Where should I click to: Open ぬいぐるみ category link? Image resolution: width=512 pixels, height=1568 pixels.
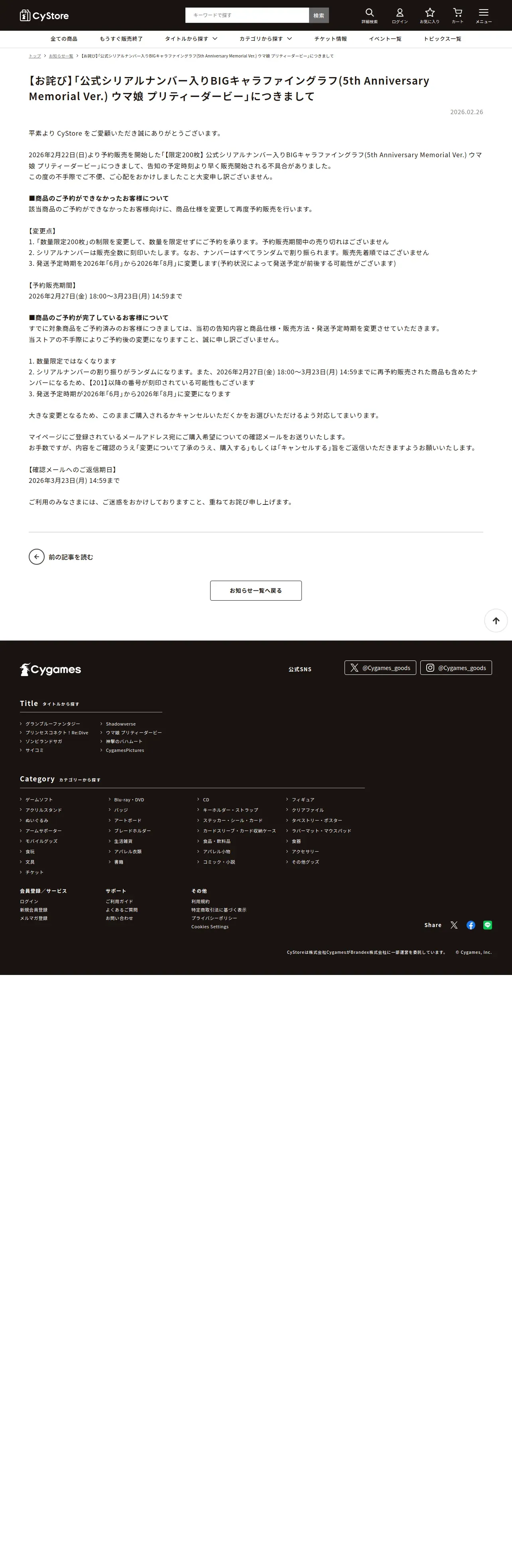[36, 820]
